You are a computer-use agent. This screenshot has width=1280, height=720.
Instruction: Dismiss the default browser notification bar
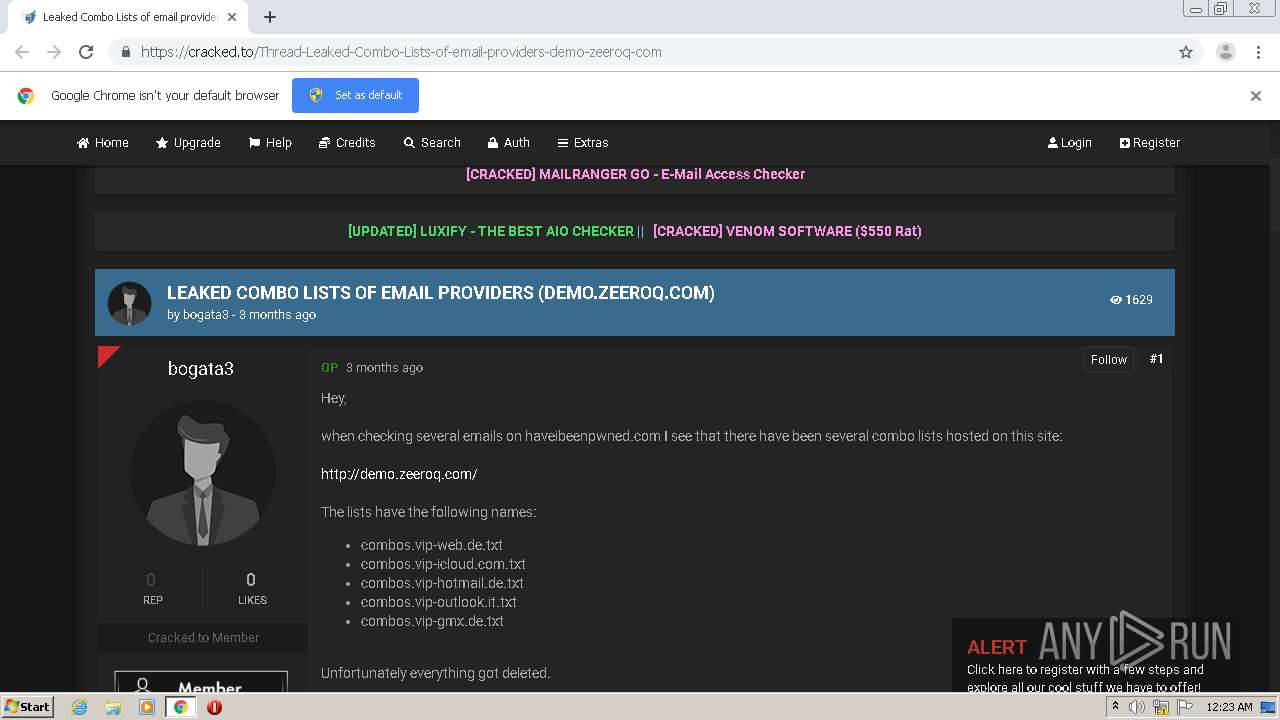click(1256, 96)
